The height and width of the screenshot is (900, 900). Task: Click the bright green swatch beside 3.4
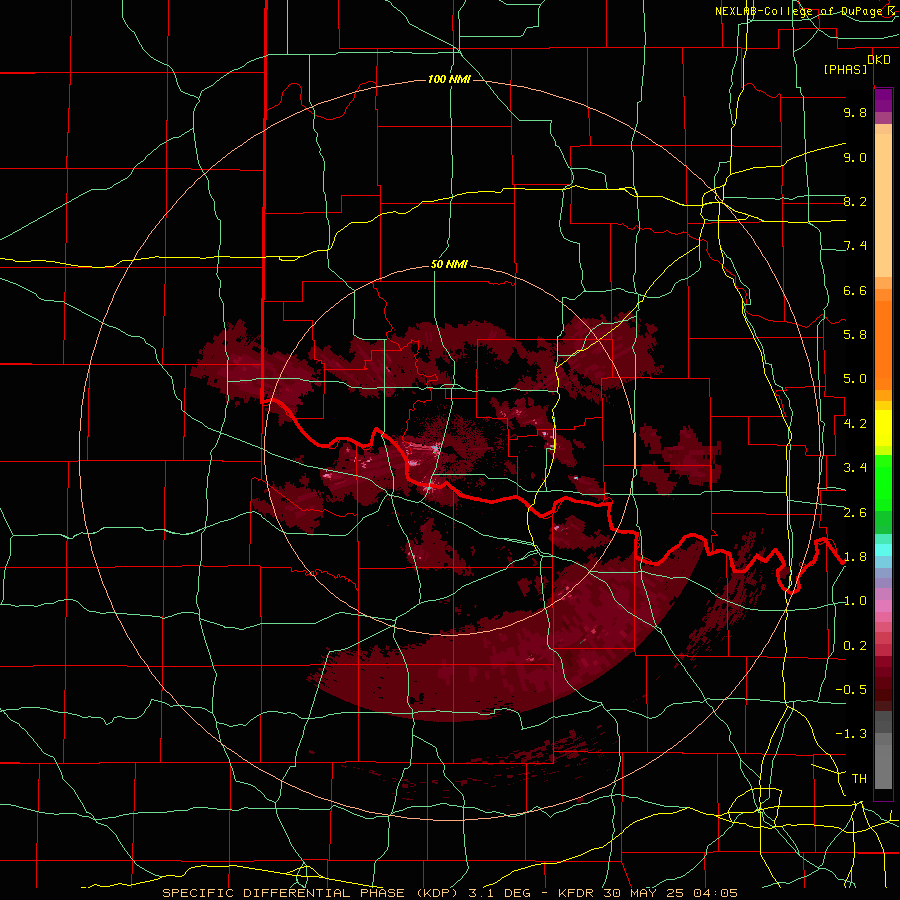(x=883, y=481)
